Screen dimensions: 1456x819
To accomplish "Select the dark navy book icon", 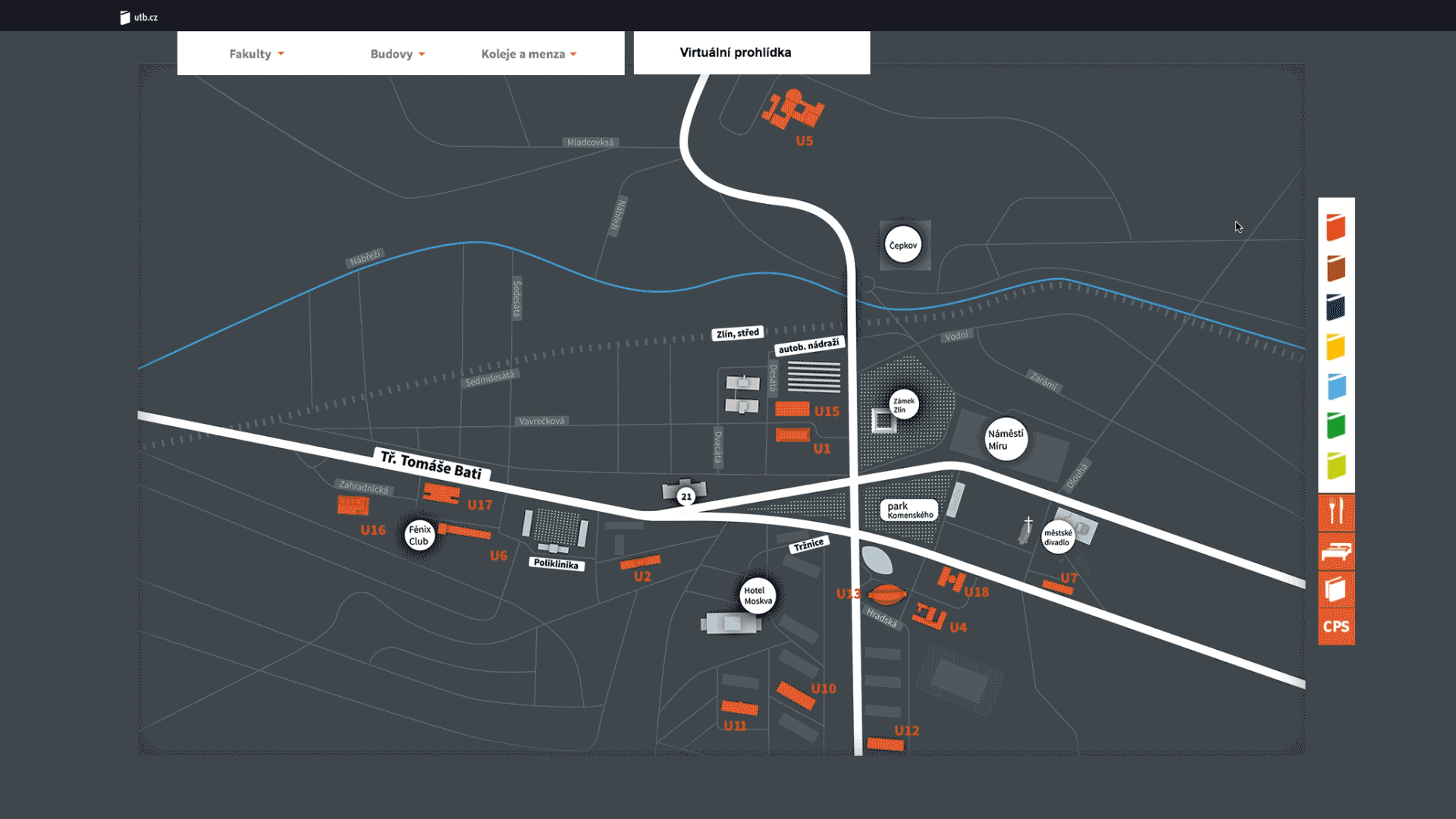I will 1335,307.
